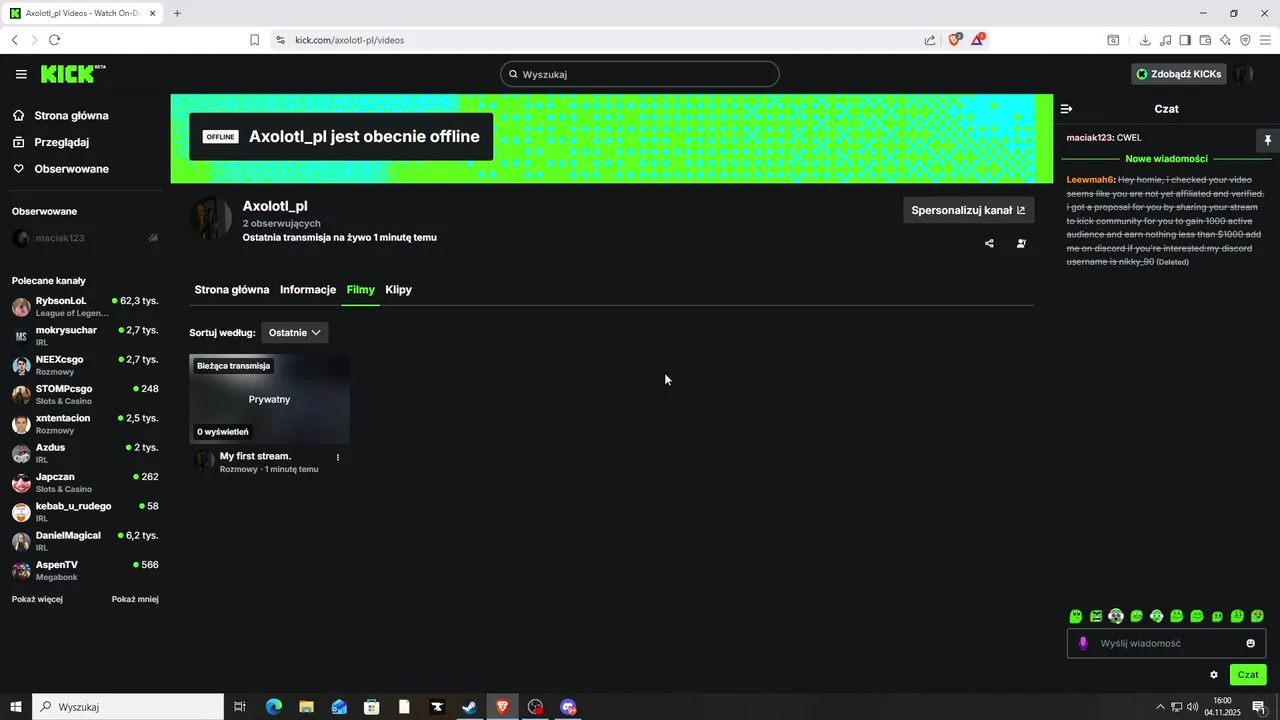Open kebab_u_rudego recommended channel
The width and height of the screenshot is (1280, 720).
pyautogui.click(x=85, y=511)
